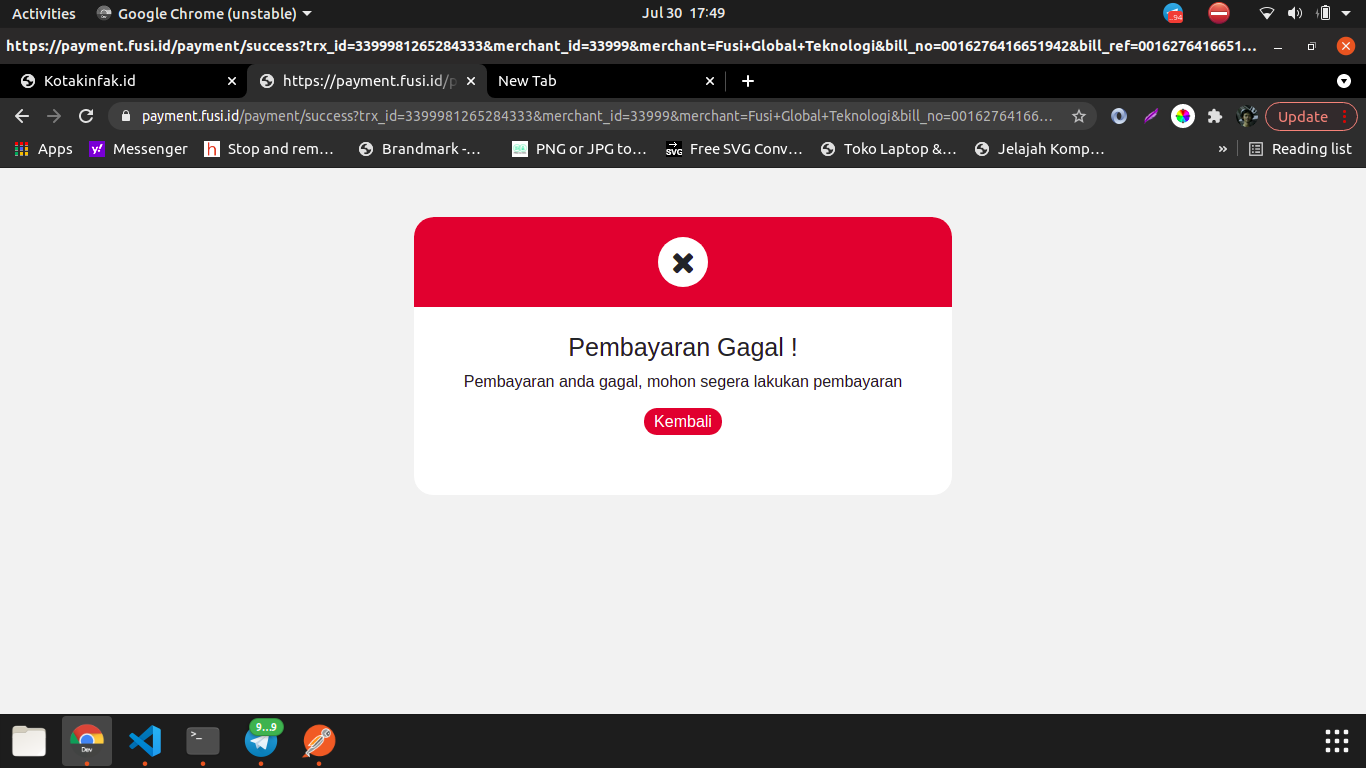Open the Extensions puzzle icon
This screenshot has width=1366, height=768.
pos(1215,116)
